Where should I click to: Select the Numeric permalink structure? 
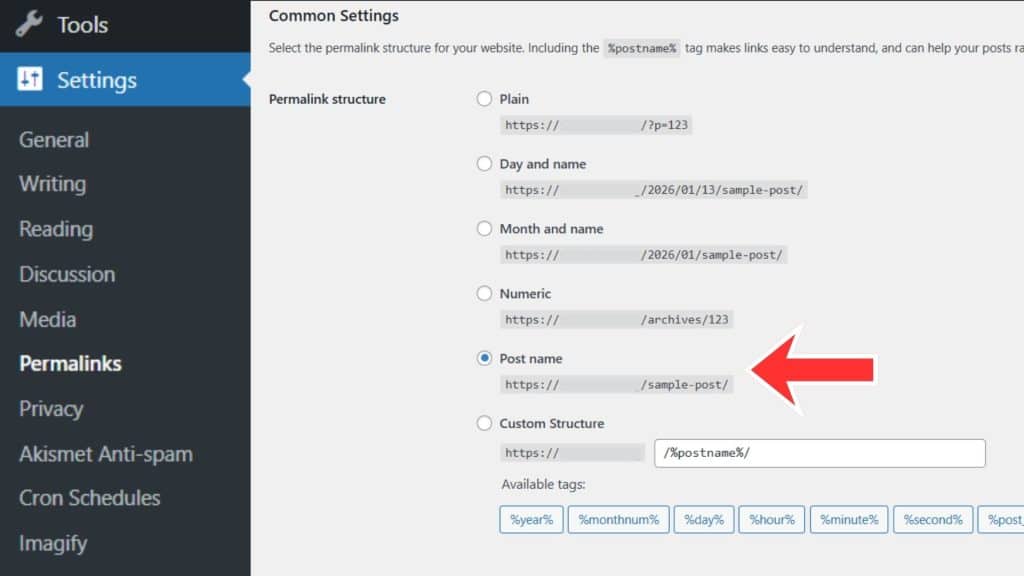pos(484,293)
